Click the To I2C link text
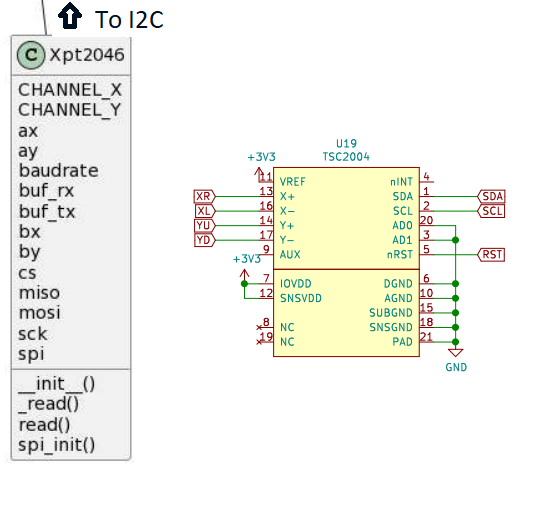This screenshot has width=534, height=528. pos(129,20)
